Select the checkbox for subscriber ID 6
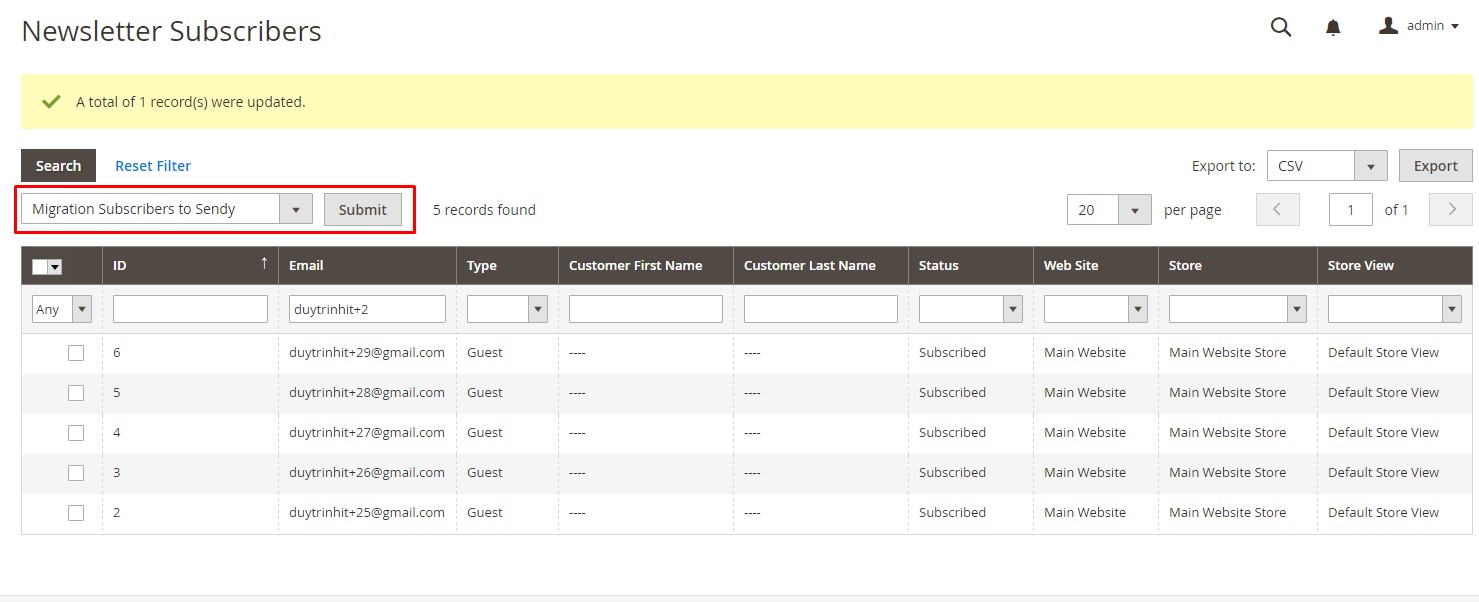The image size is (1479, 602). (x=76, y=353)
